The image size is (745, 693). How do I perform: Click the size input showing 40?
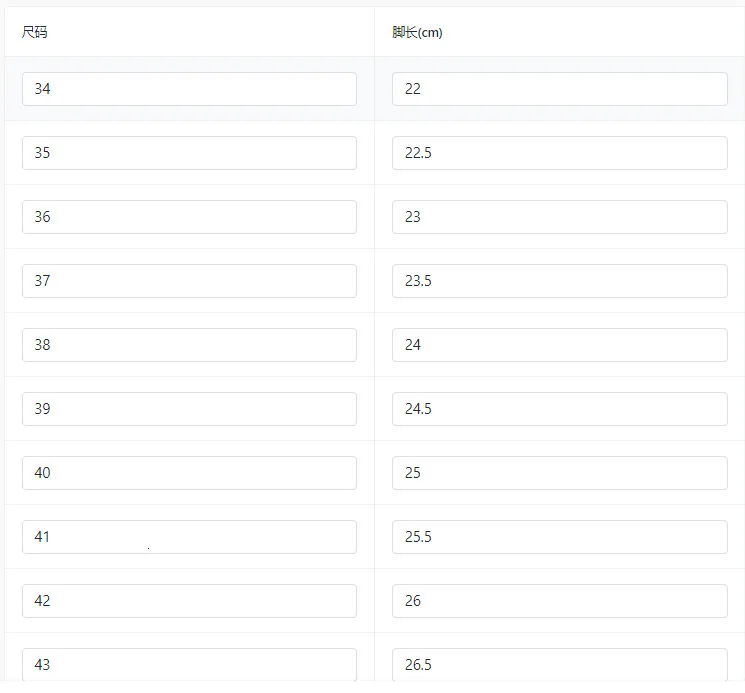click(189, 473)
